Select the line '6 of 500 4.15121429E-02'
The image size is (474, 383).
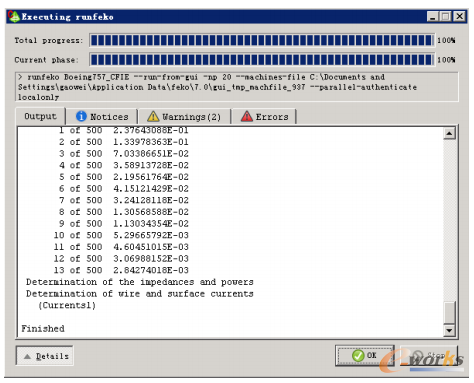click(x=124, y=189)
